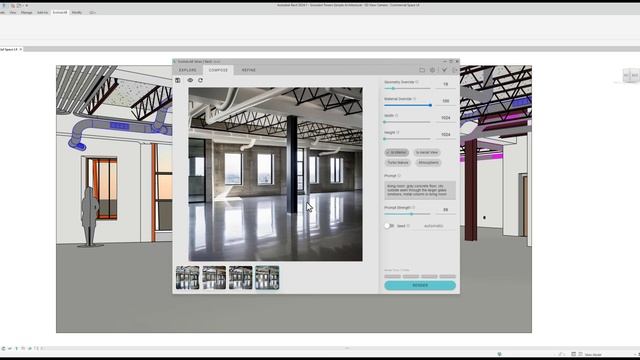Screen dimensions: 640x360
Task: Click the info icon next to Width
Action: point(397,116)
